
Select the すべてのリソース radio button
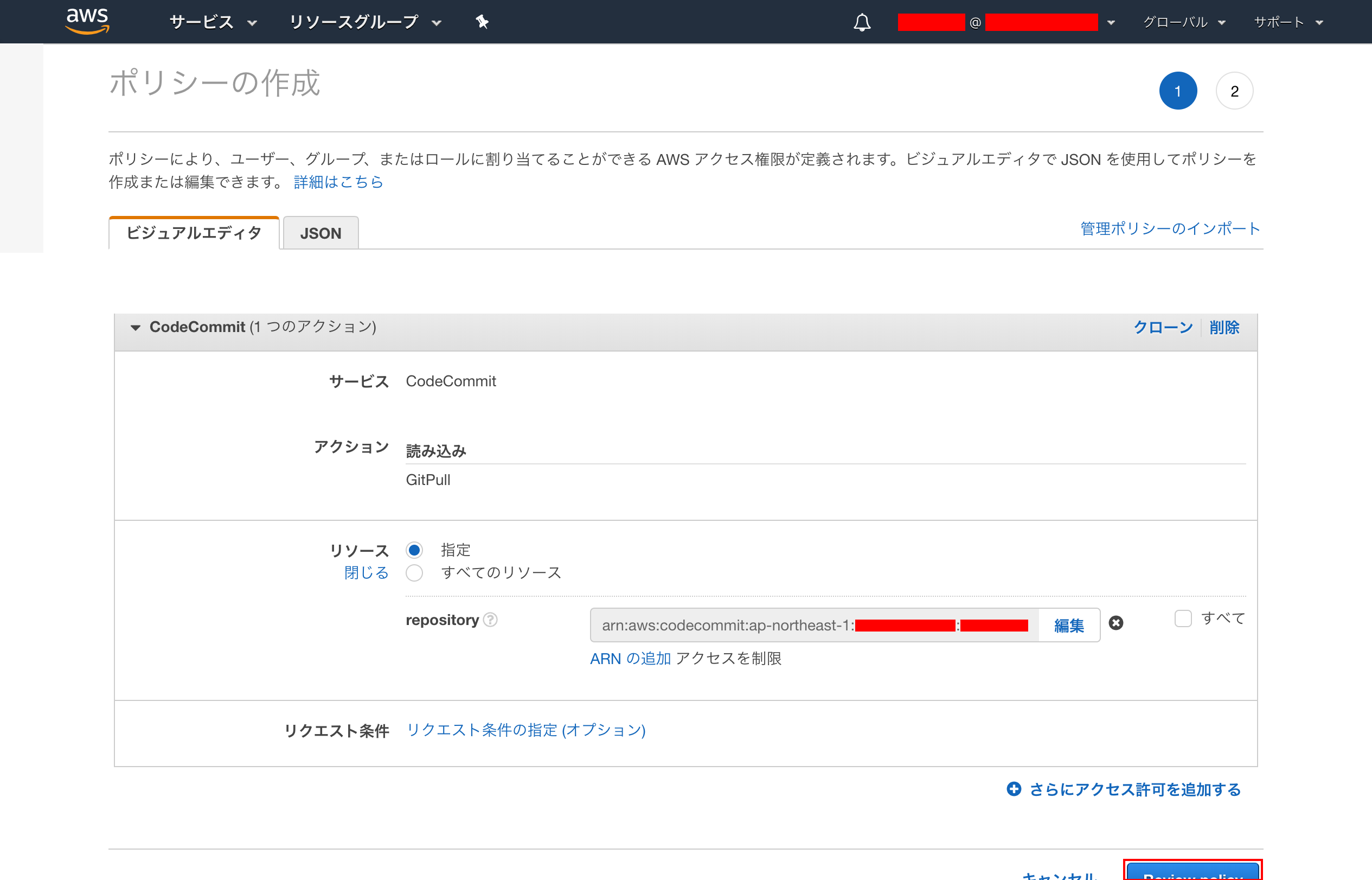tap(415, 573)
